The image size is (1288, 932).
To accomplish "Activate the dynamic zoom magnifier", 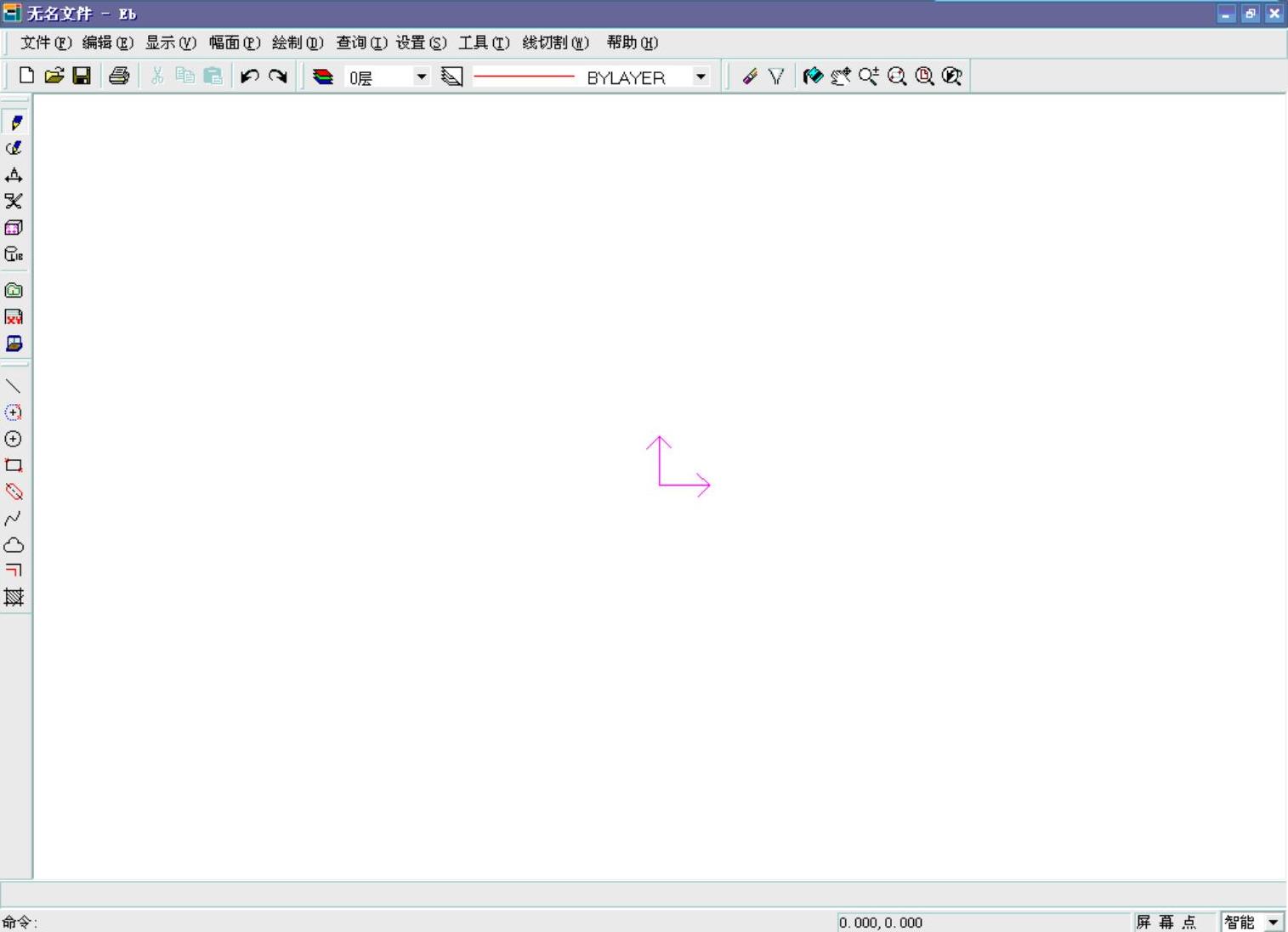I will (869, 77).
